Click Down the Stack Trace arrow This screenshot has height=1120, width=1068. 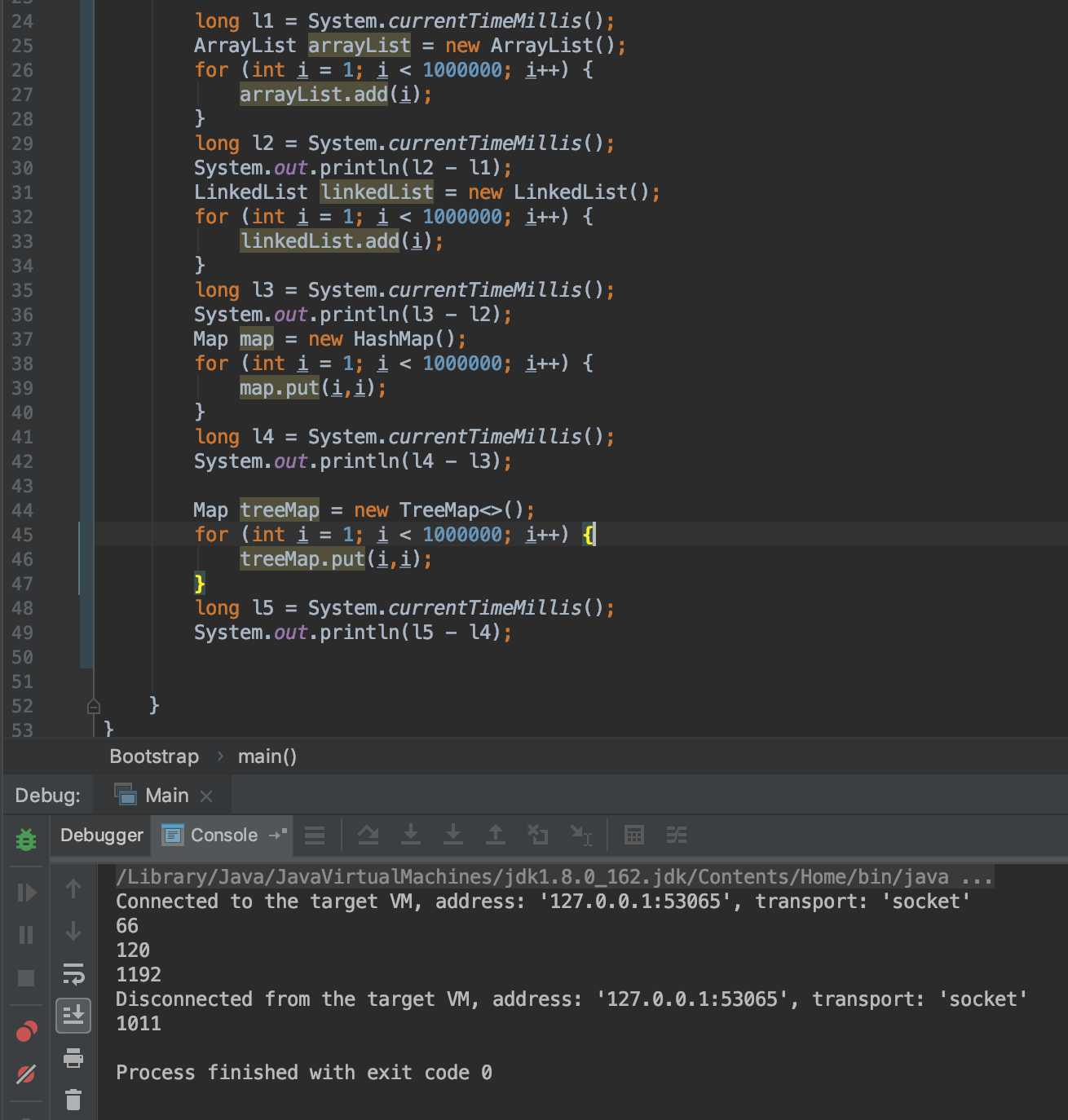73,931
